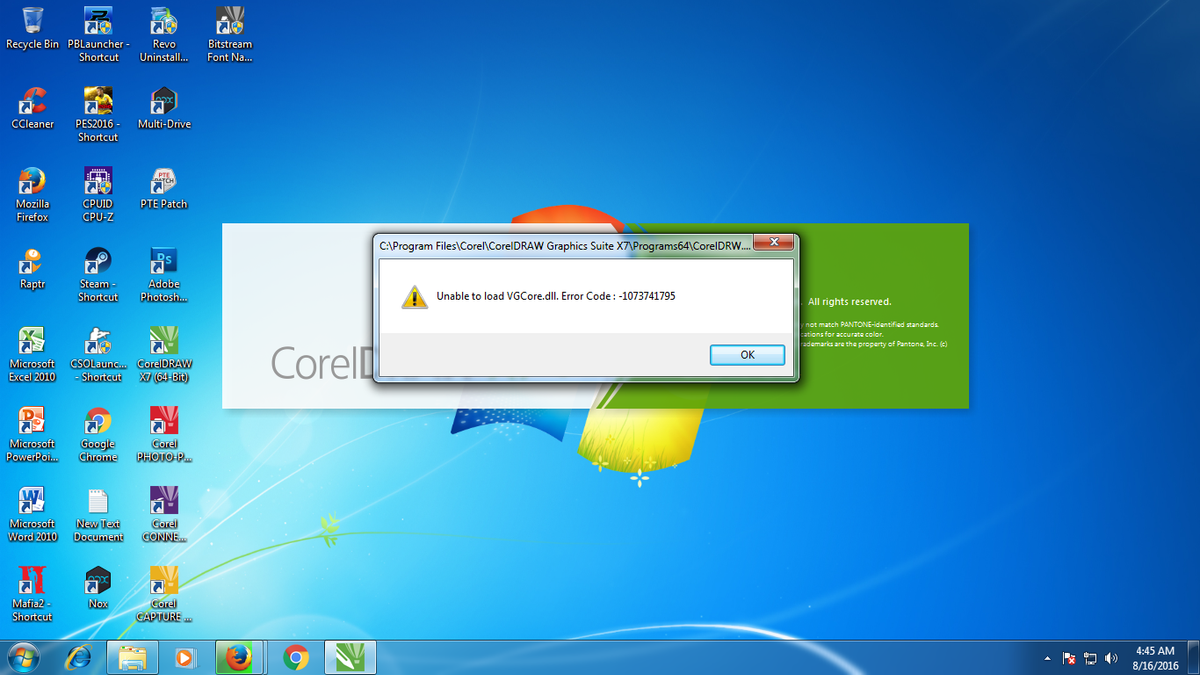Select the Nox desktop icon
This screenshot has width=1200, height=675.
click(x=98, y=588)
